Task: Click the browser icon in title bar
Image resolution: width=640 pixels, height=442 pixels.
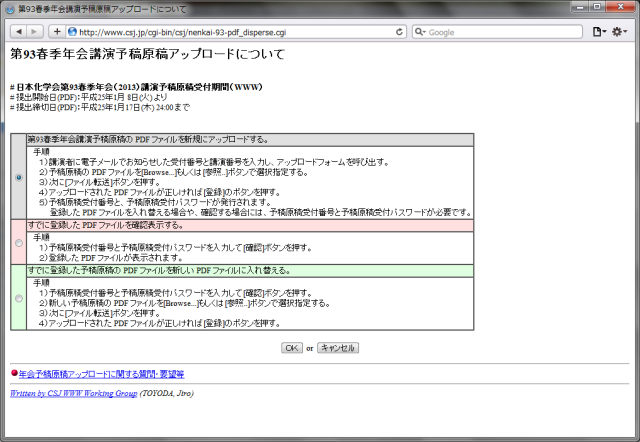Action: [x=10, y=9]
